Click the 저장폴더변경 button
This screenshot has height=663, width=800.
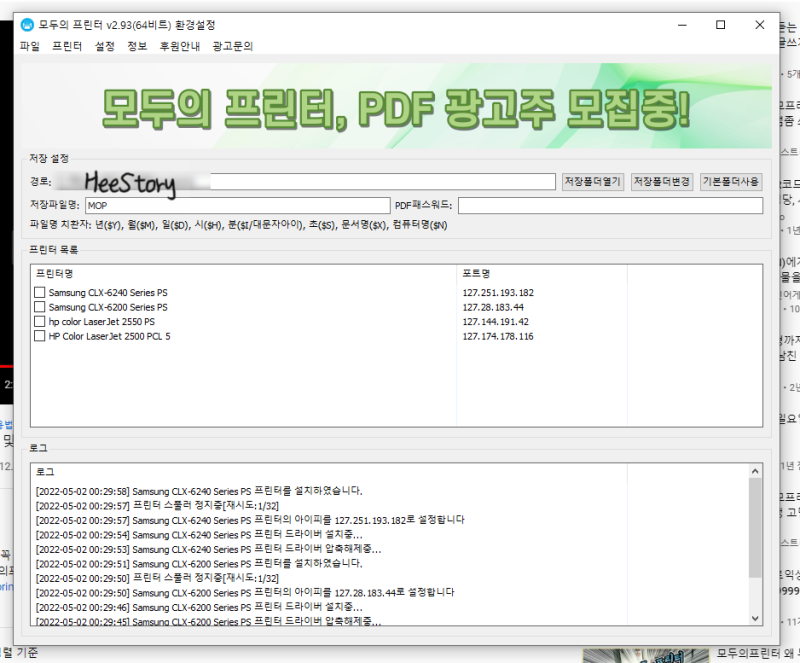tap(662, 182)
